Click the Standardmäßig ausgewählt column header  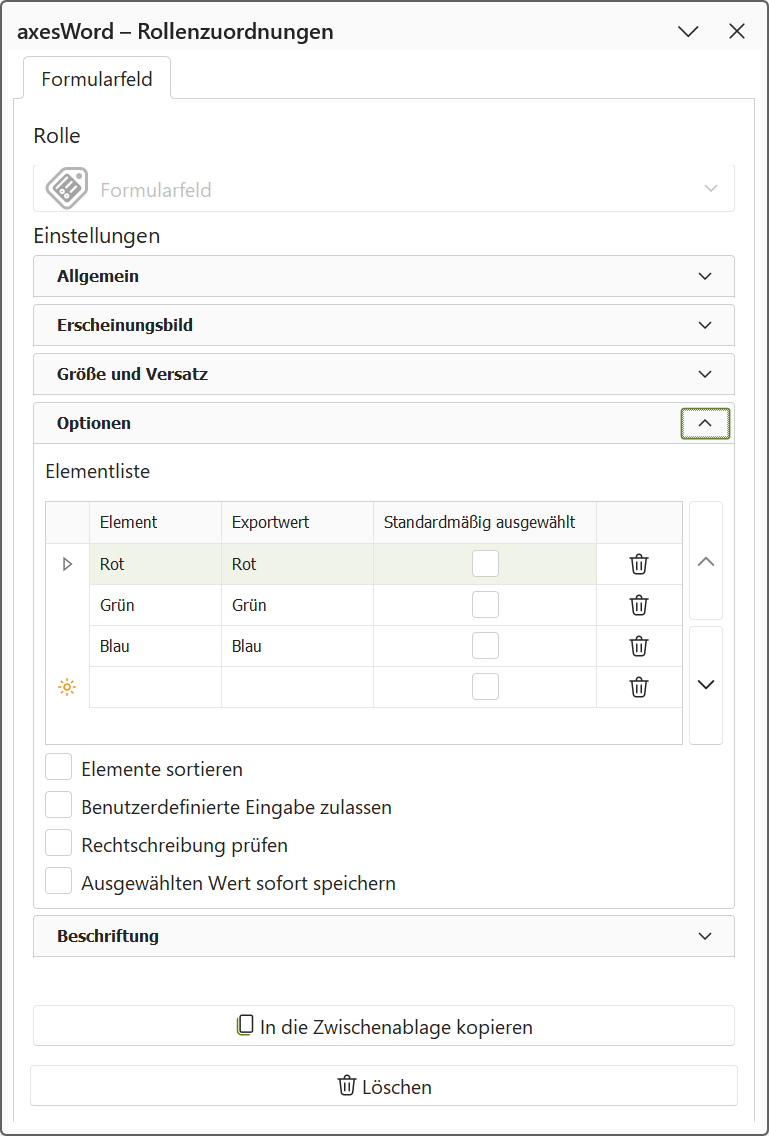point(485,522)
